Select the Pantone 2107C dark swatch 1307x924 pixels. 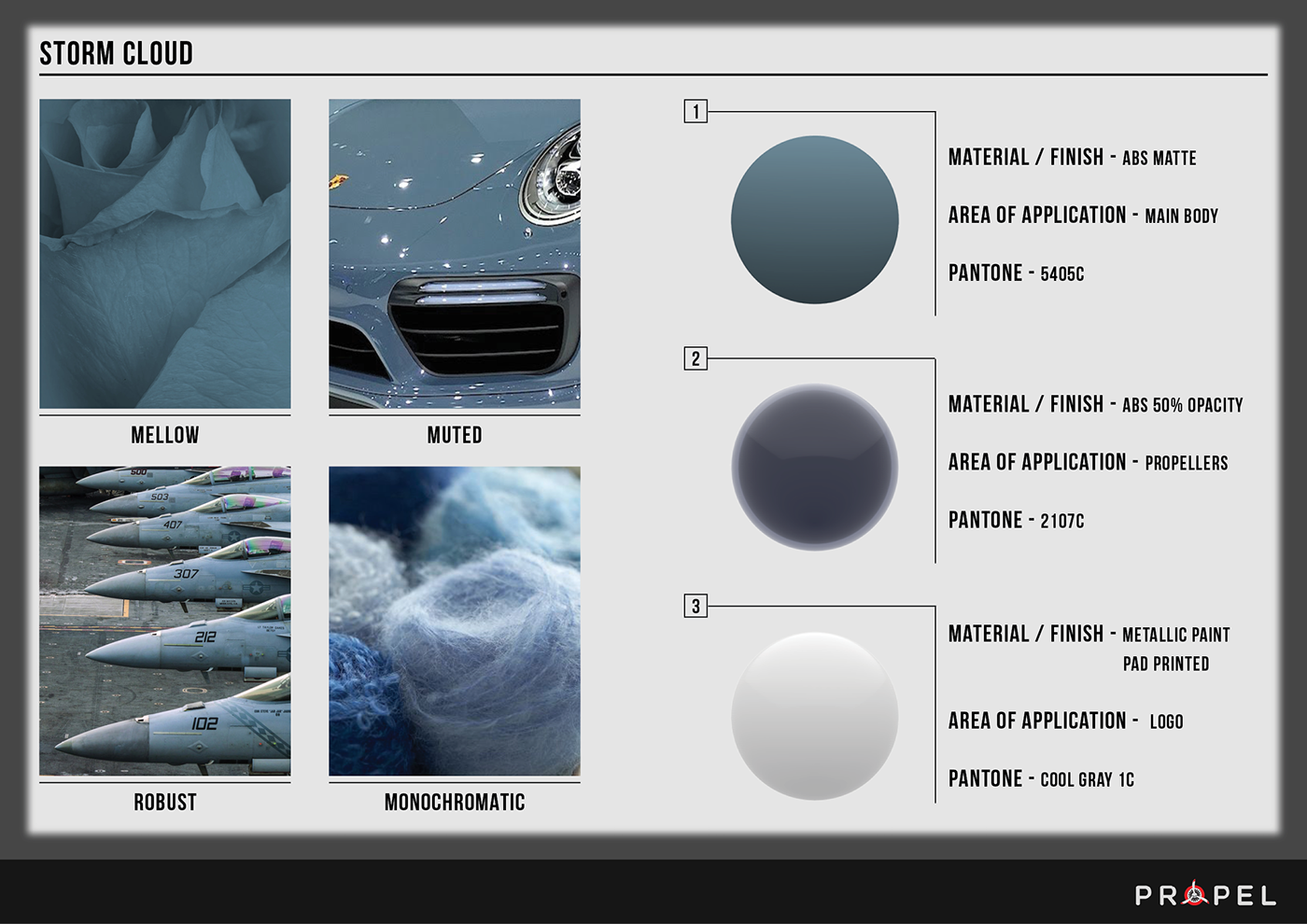tap(814, 467)
